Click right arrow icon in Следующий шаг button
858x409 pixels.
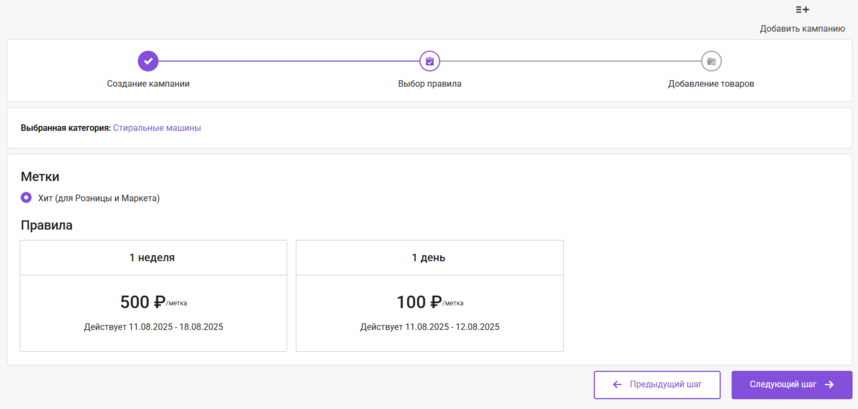click(829, 384)
